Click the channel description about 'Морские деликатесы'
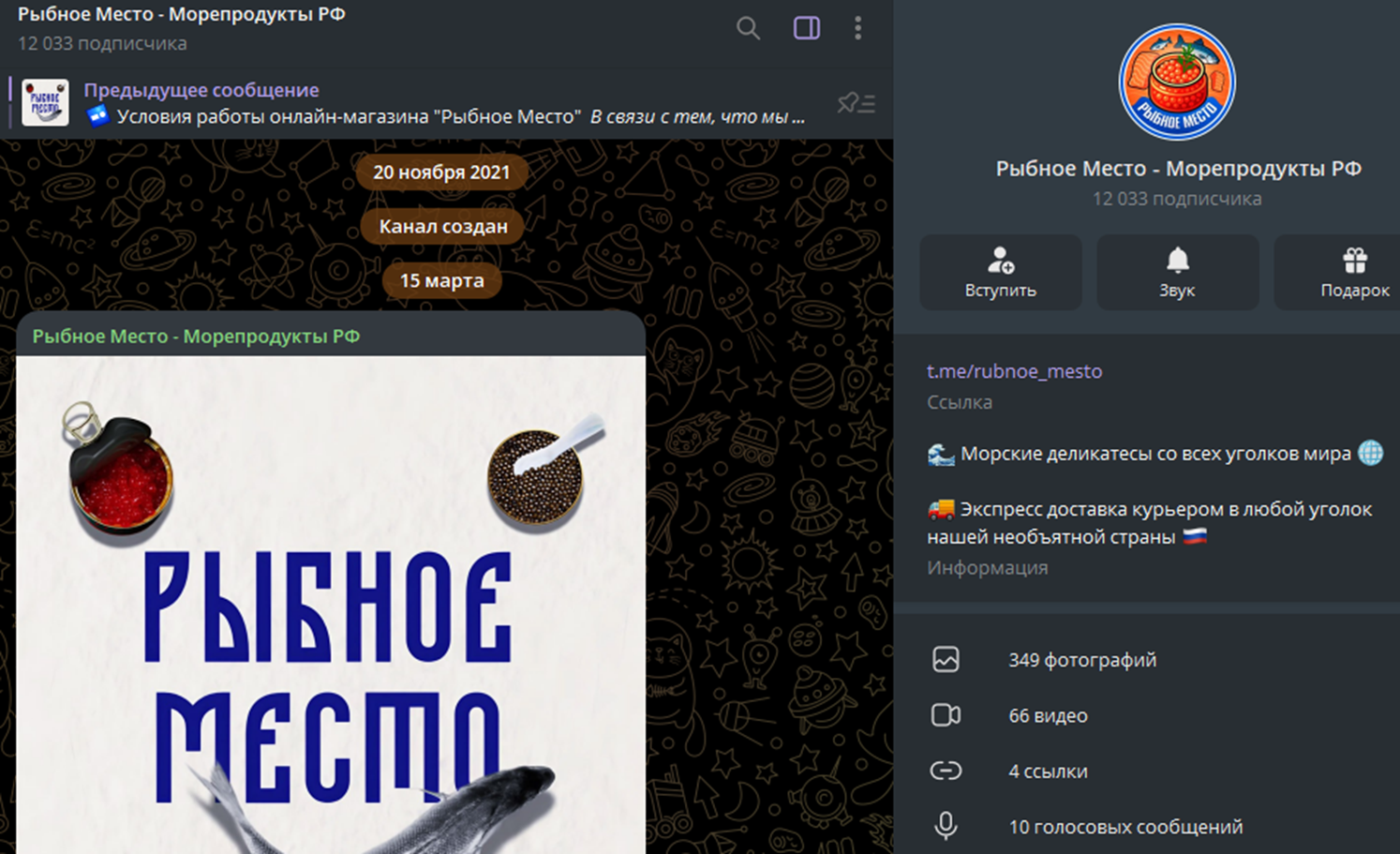 tap(1154, 454)
